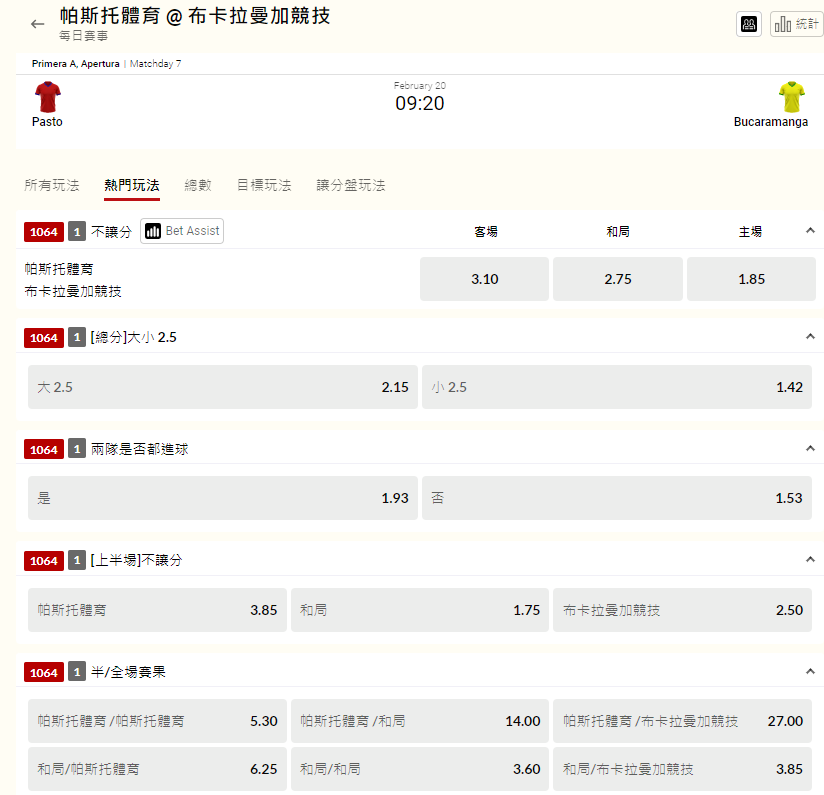Select 和局/帕斯托體育 at 6.25
This screenshot has width=824, height=795.
coord(157,769)
